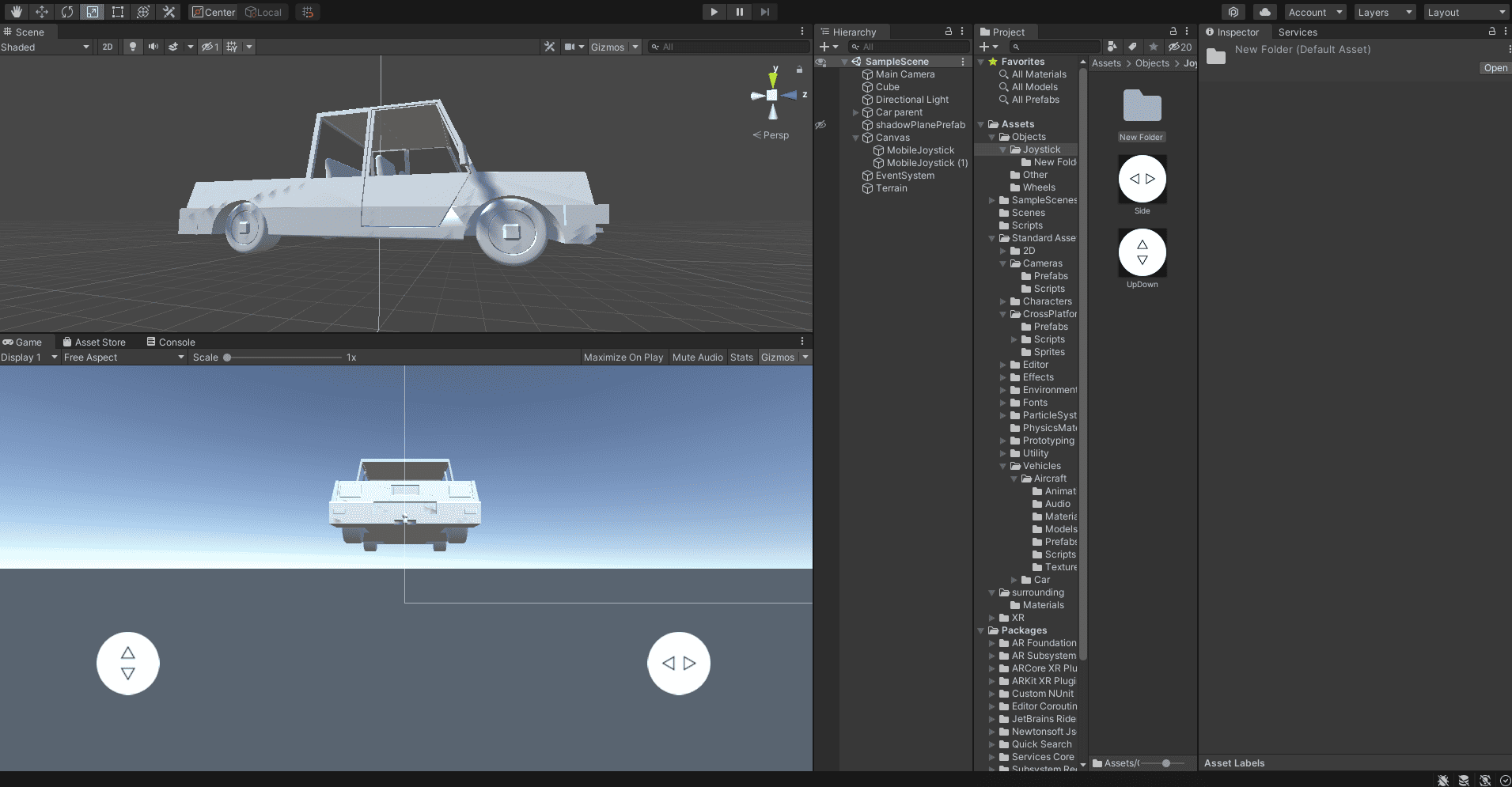This screenshot has width=1512, height=787.
Task: Select the Rotate tool
Action: click(x=67, y=12)
